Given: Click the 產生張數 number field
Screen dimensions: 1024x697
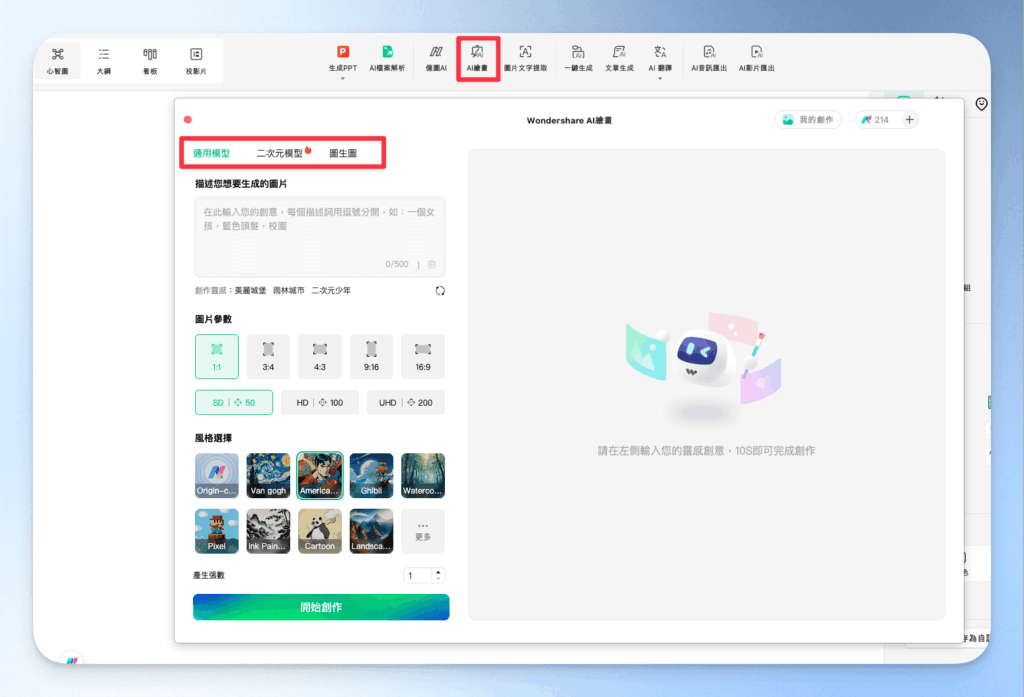Looking at the screenshot, I should [x=418, y=575].
